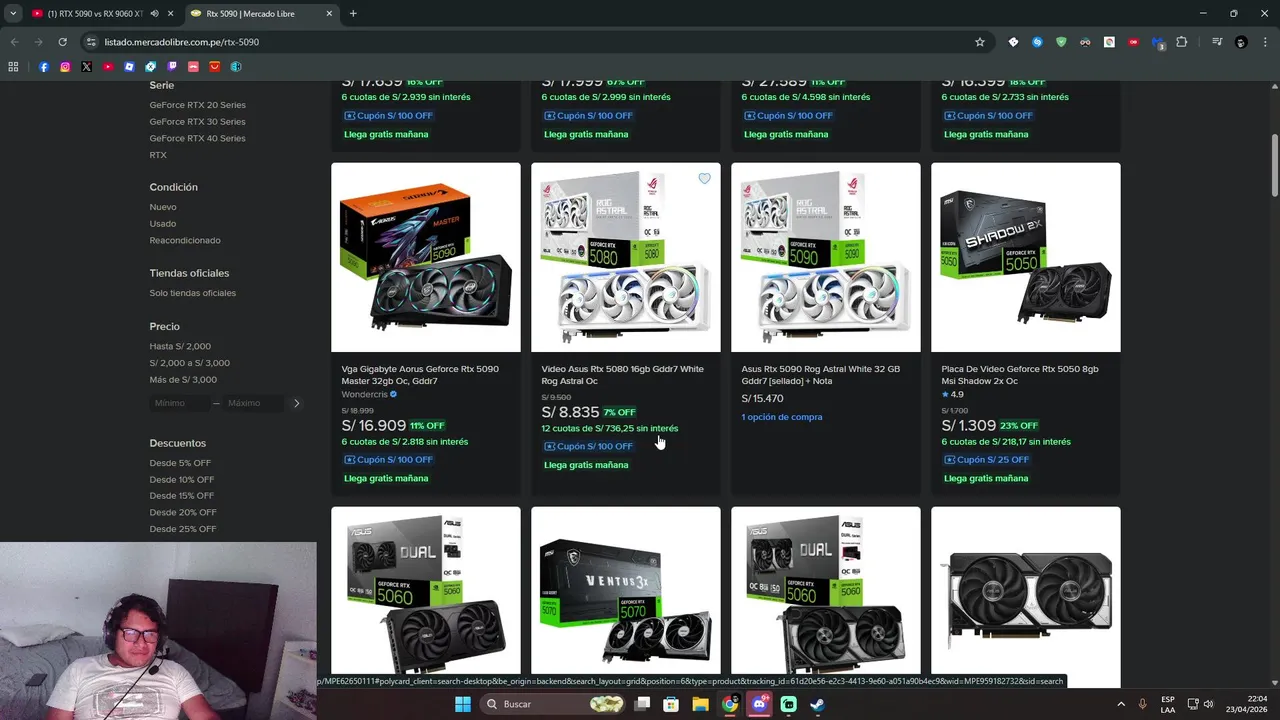Filter condition by Usado
This screenshot has height=720, width=1280.
163,224
